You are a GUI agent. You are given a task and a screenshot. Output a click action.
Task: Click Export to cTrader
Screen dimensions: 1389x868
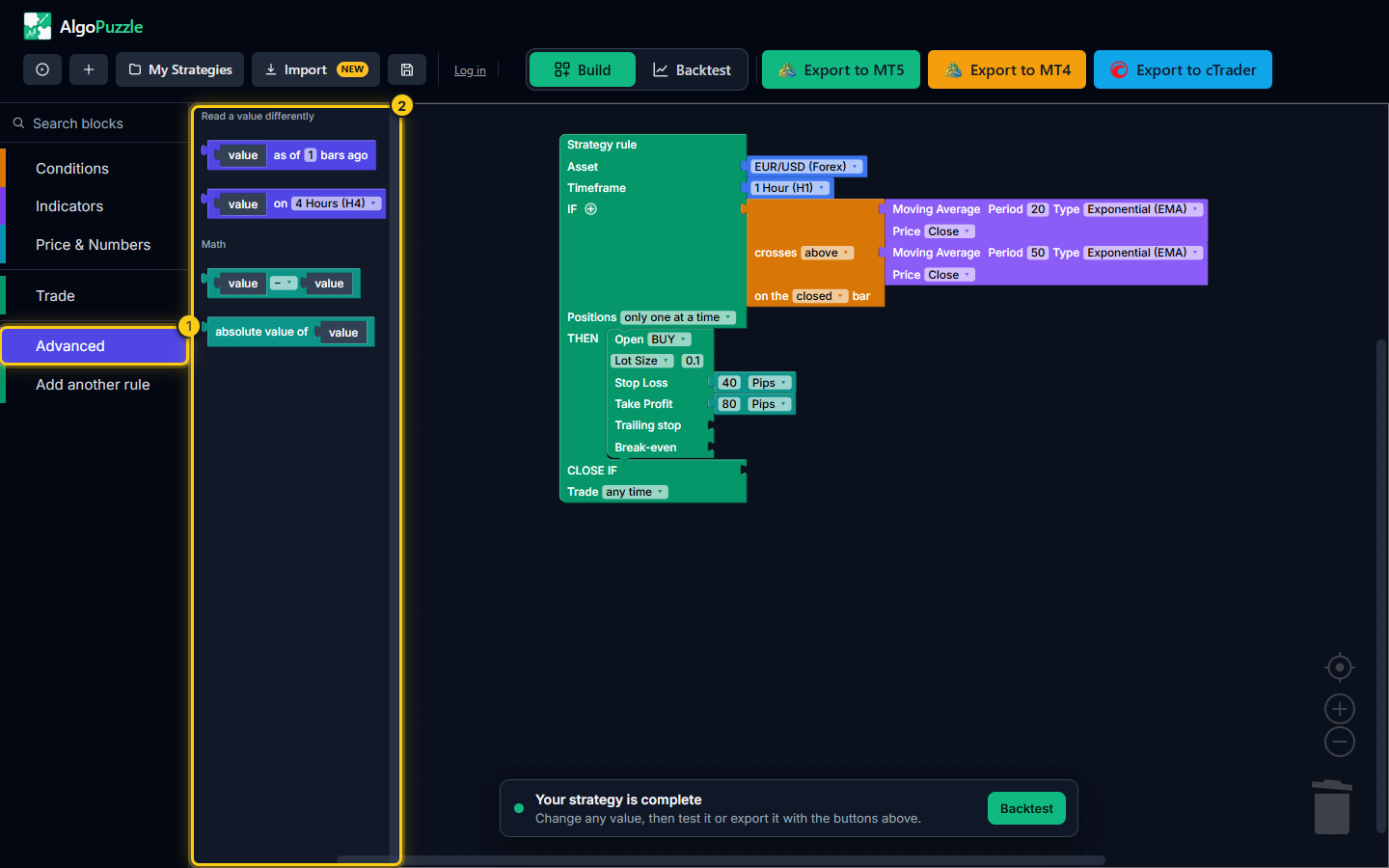click(1183, 69)
